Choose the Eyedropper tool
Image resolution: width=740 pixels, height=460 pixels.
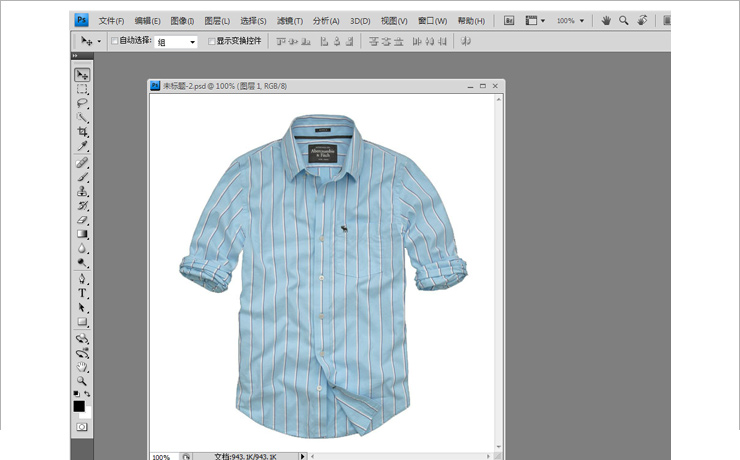82,146
